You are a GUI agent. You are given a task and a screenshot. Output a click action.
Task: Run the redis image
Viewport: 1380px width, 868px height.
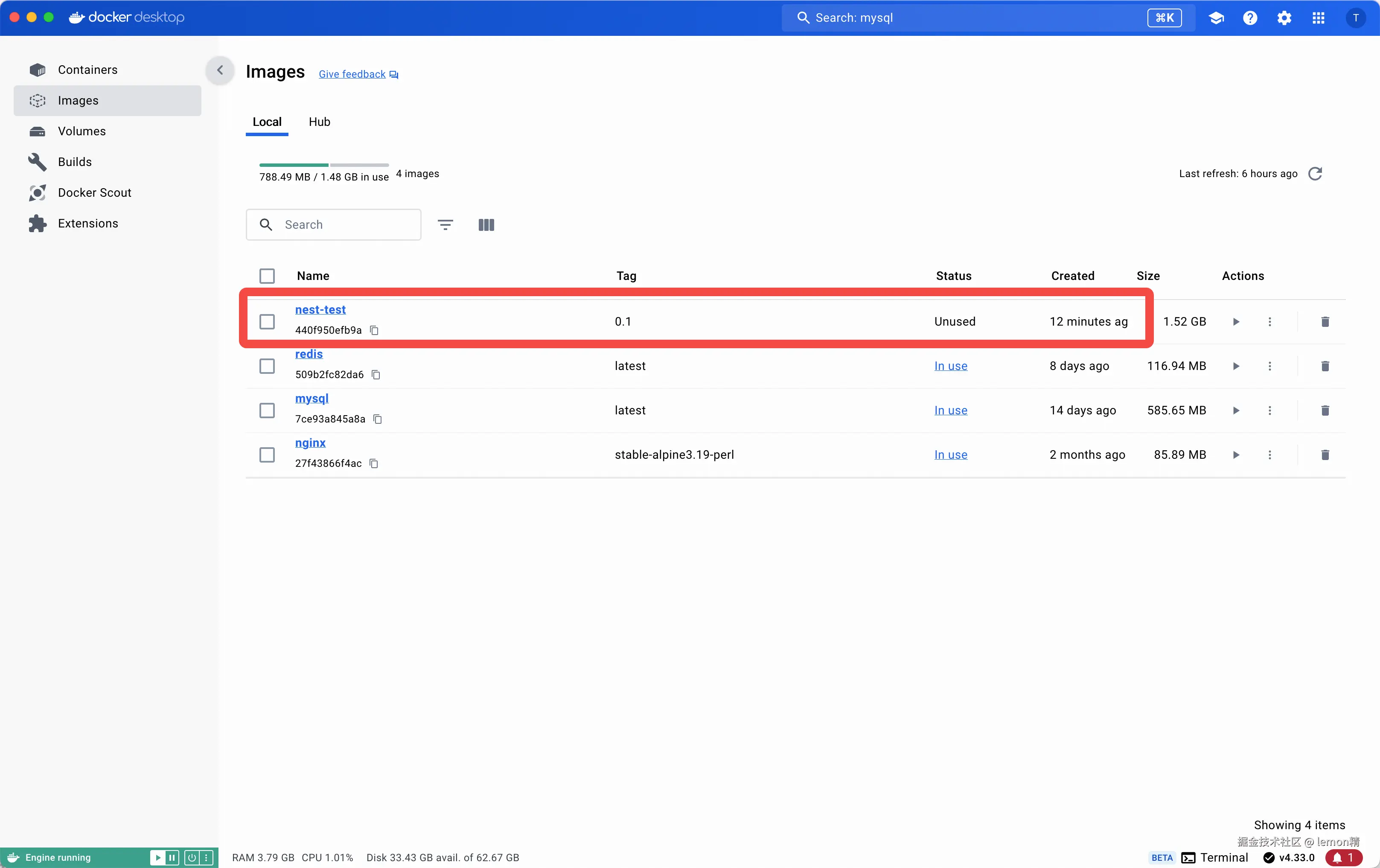click(1236, 366)
